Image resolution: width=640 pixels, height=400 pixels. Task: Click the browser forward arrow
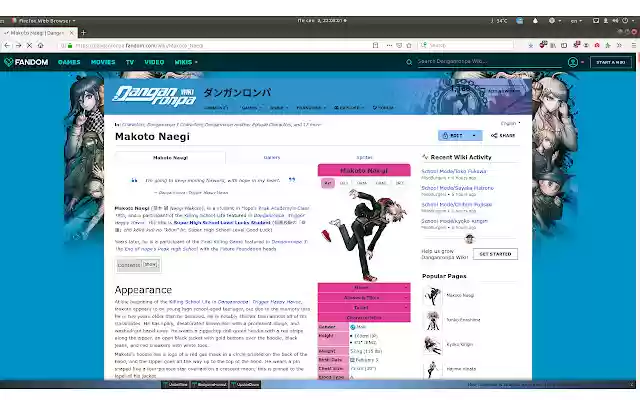click(18, 45)
